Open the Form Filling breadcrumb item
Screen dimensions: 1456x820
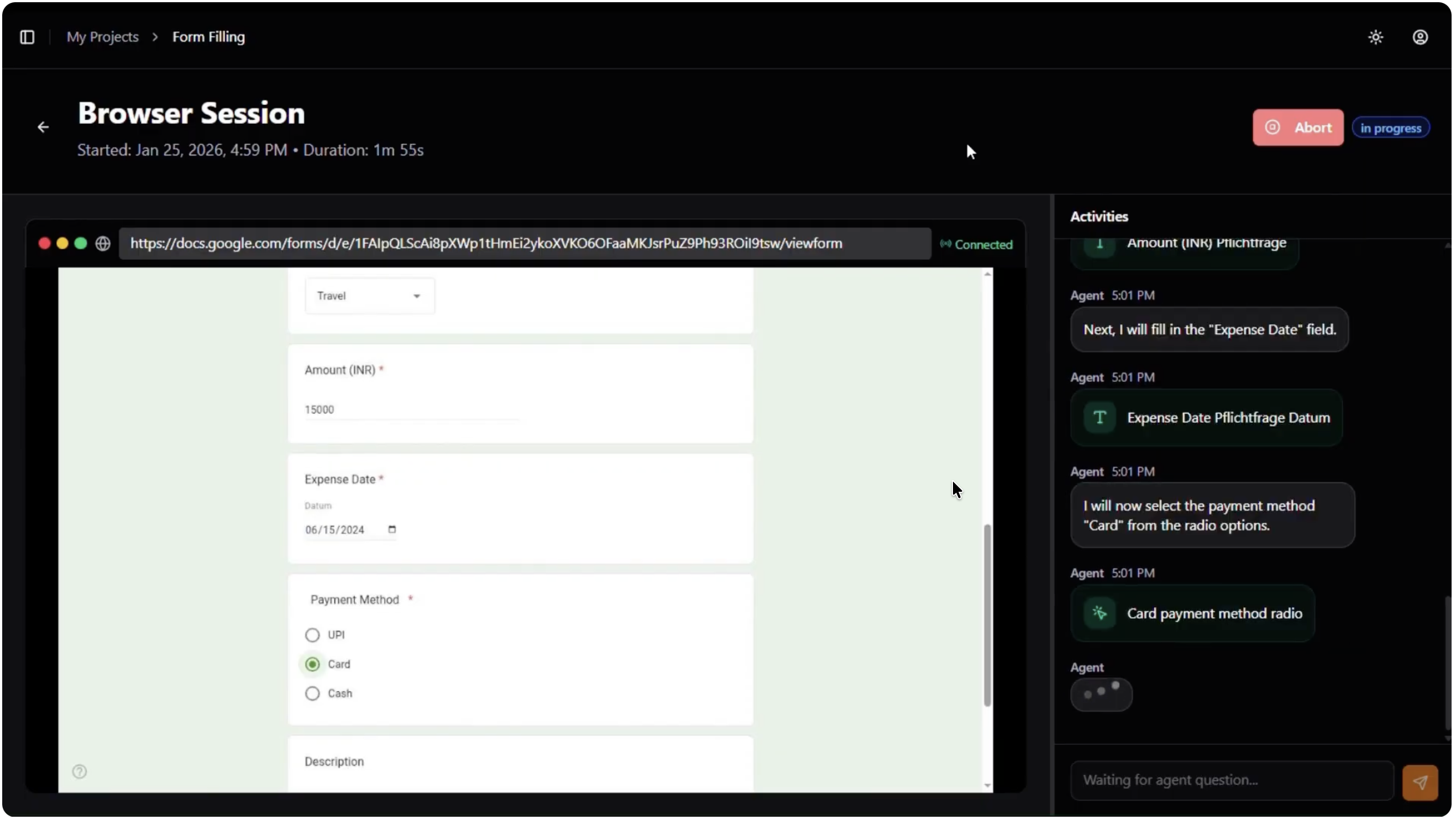tap(208, 36)
